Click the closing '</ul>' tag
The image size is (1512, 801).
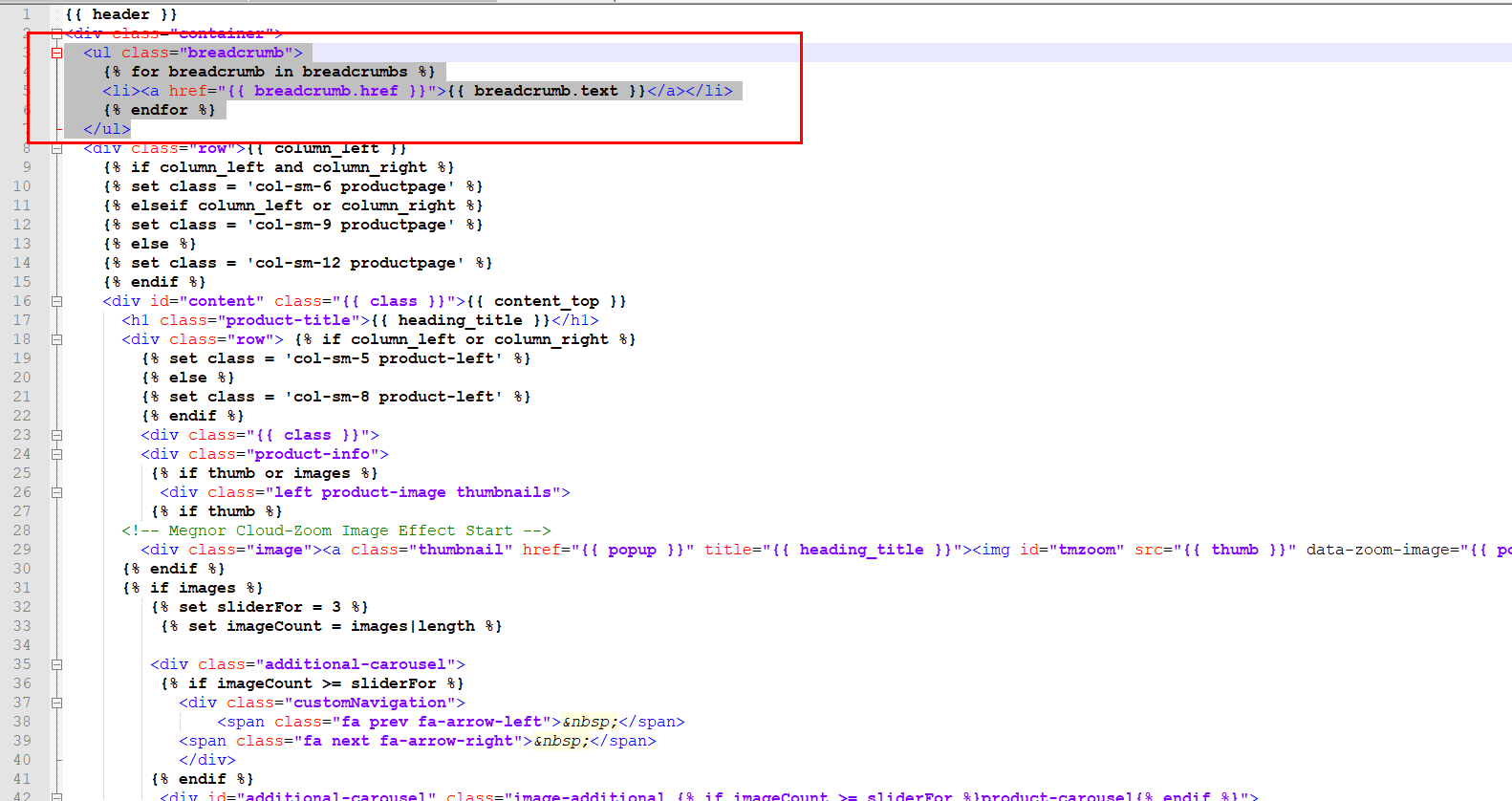[x=107, y=129]
